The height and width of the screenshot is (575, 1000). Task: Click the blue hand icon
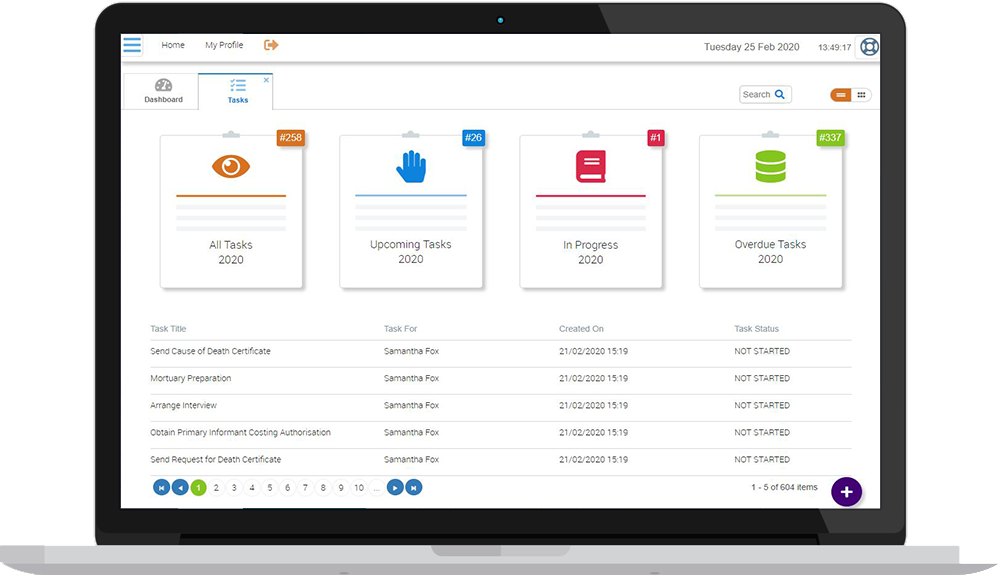pyautogui.click(x=411, y=166)
